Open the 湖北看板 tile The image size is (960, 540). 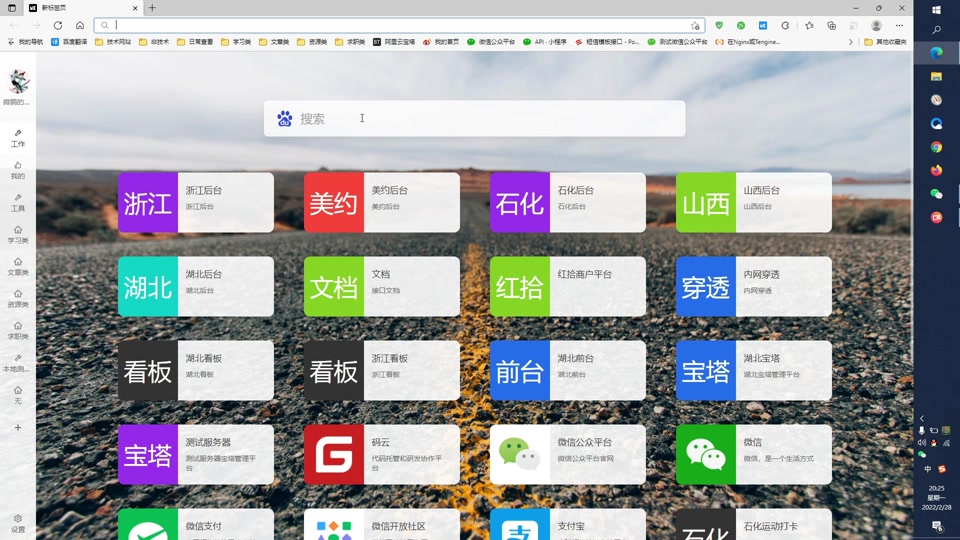point(196,370)
